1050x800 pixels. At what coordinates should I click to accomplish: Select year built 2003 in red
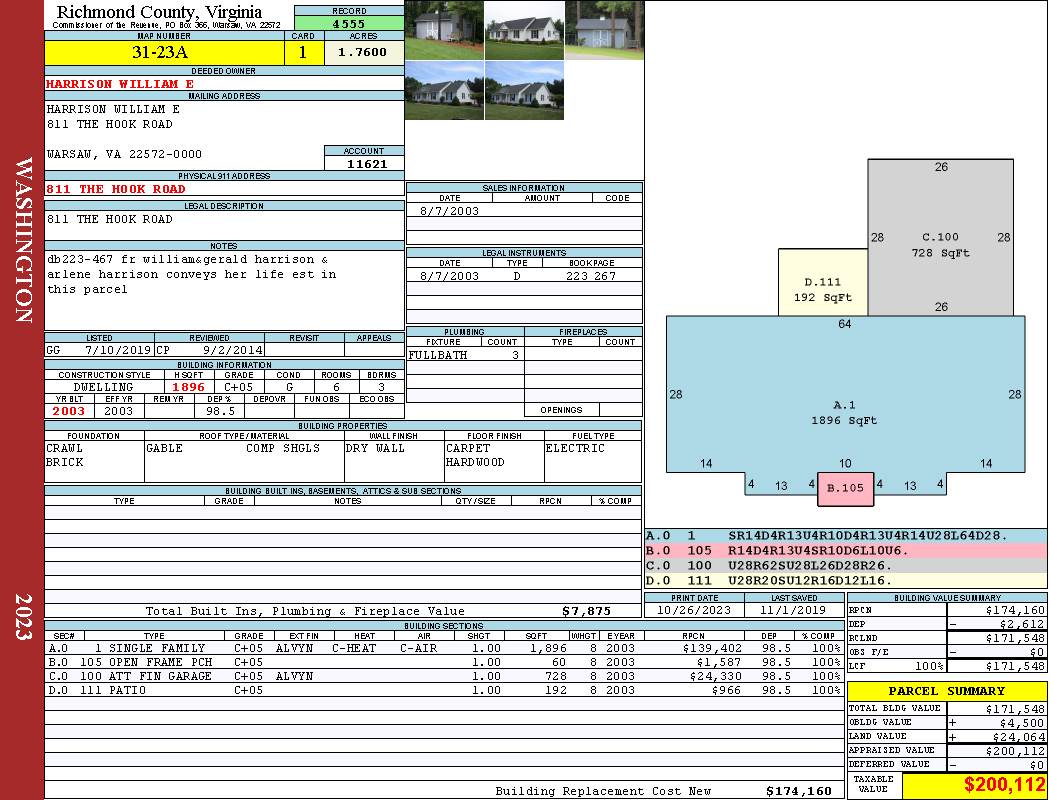click(69, 411)
